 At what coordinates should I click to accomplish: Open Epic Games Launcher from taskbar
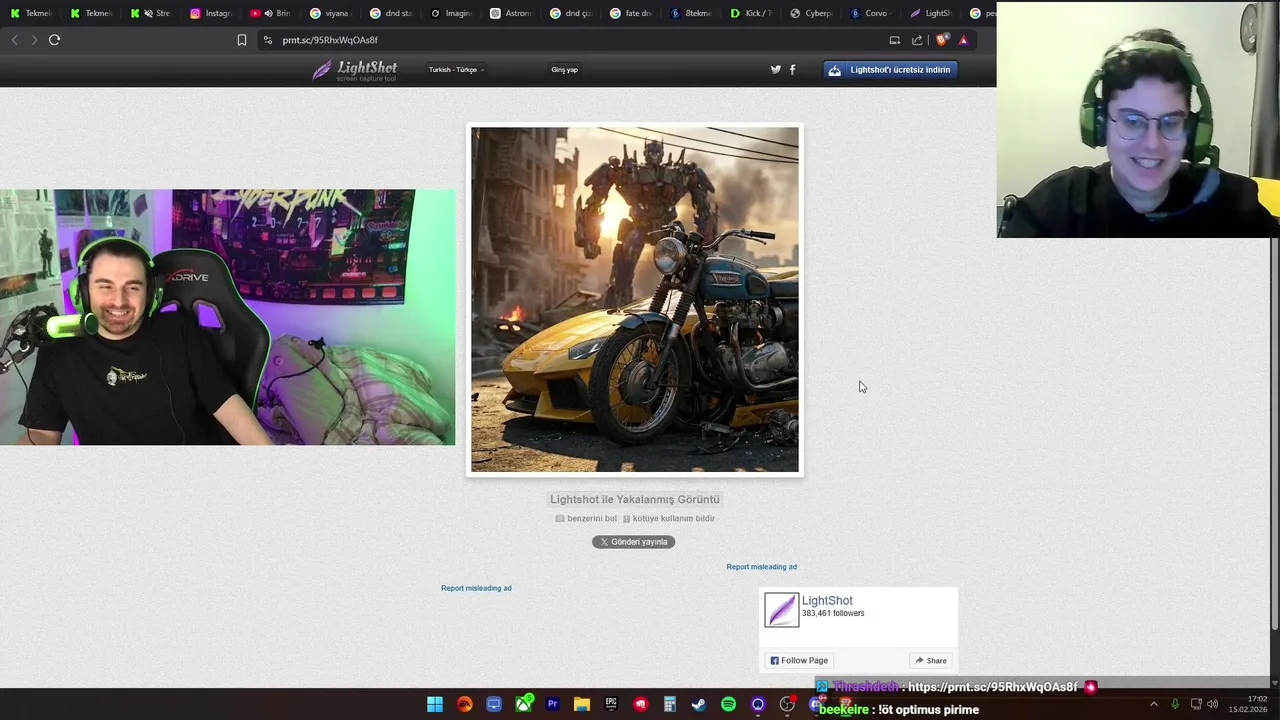point(611,704)
